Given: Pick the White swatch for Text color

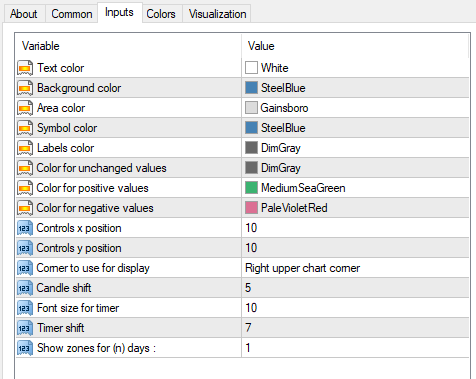Looking at the screenshot, I should (251, 68).
